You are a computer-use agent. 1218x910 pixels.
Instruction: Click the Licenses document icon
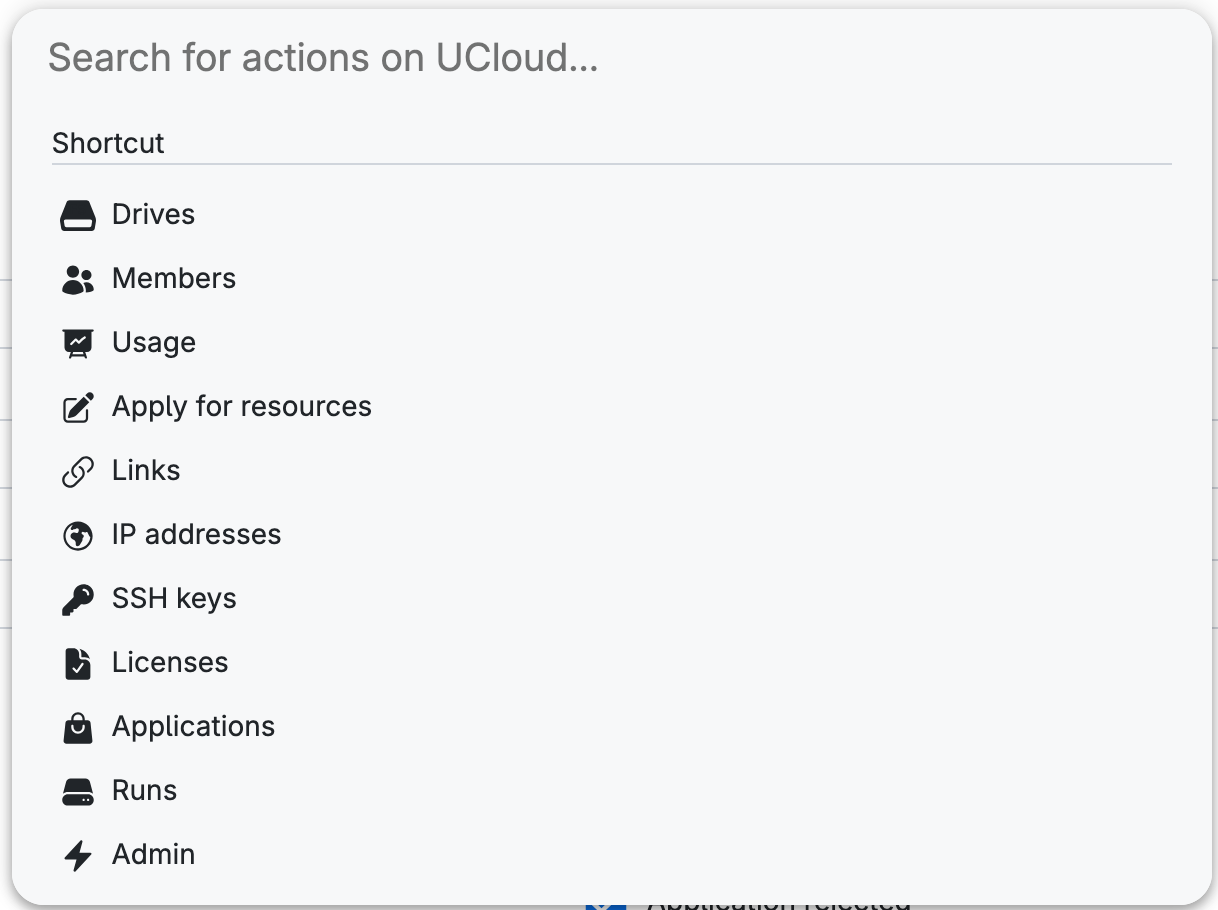(78, 663)
